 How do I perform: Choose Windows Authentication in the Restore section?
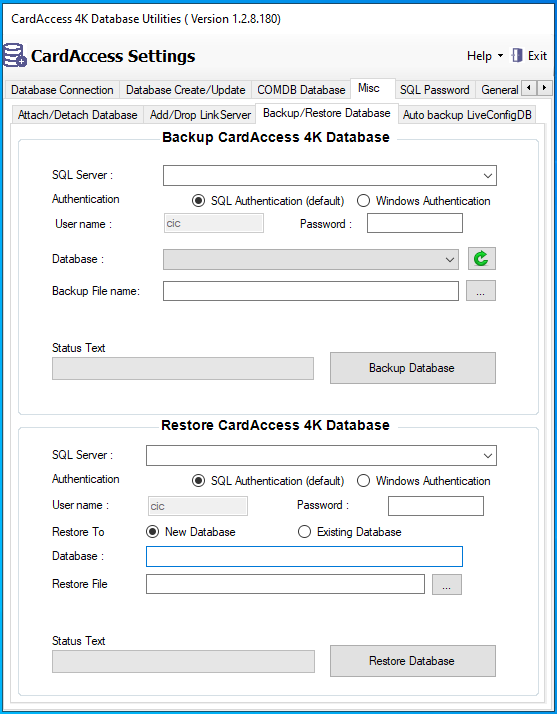tap(423, 481)
